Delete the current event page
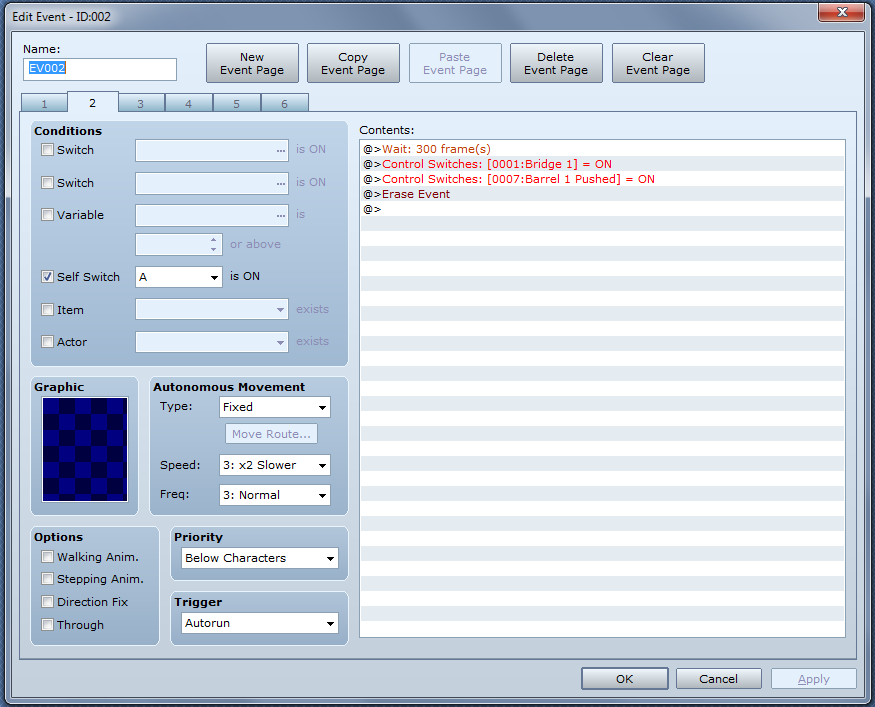 [556, 63]
